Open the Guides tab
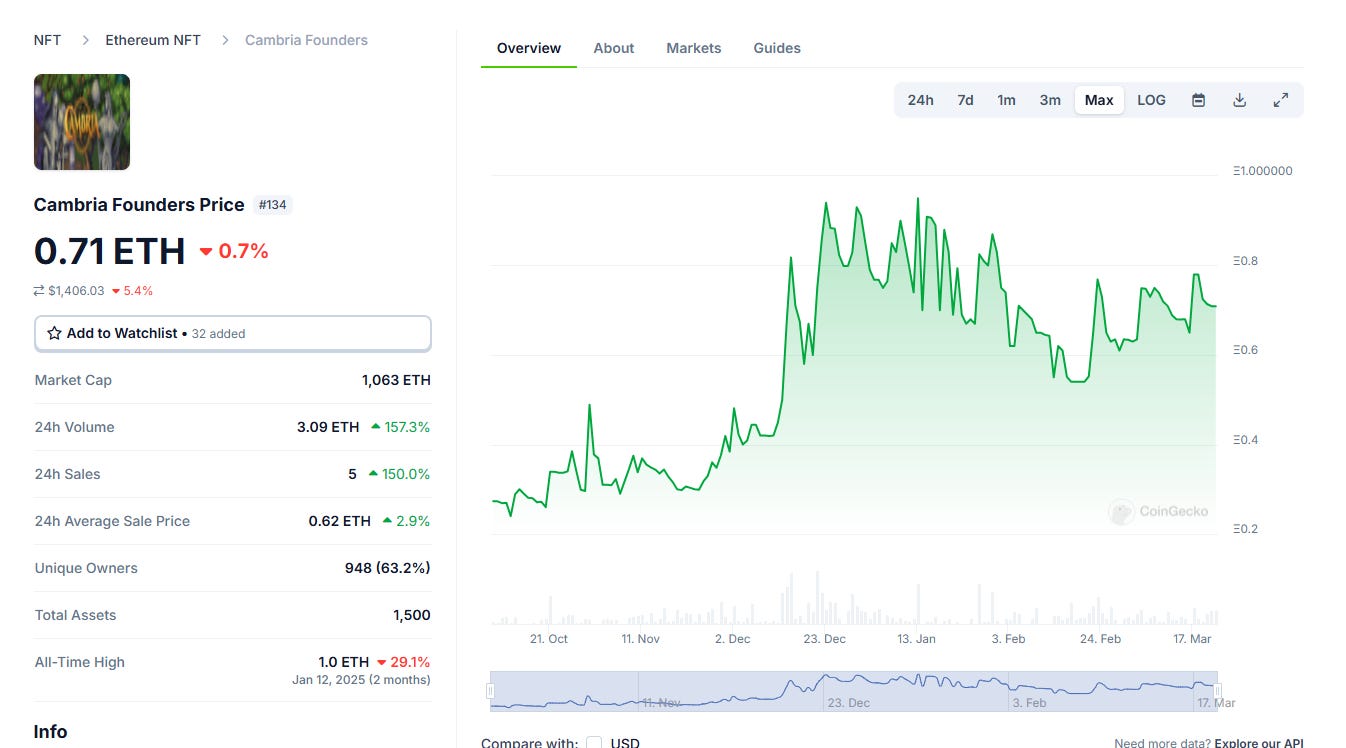This screenshot has height=748, width=1346. coord(777,48)
